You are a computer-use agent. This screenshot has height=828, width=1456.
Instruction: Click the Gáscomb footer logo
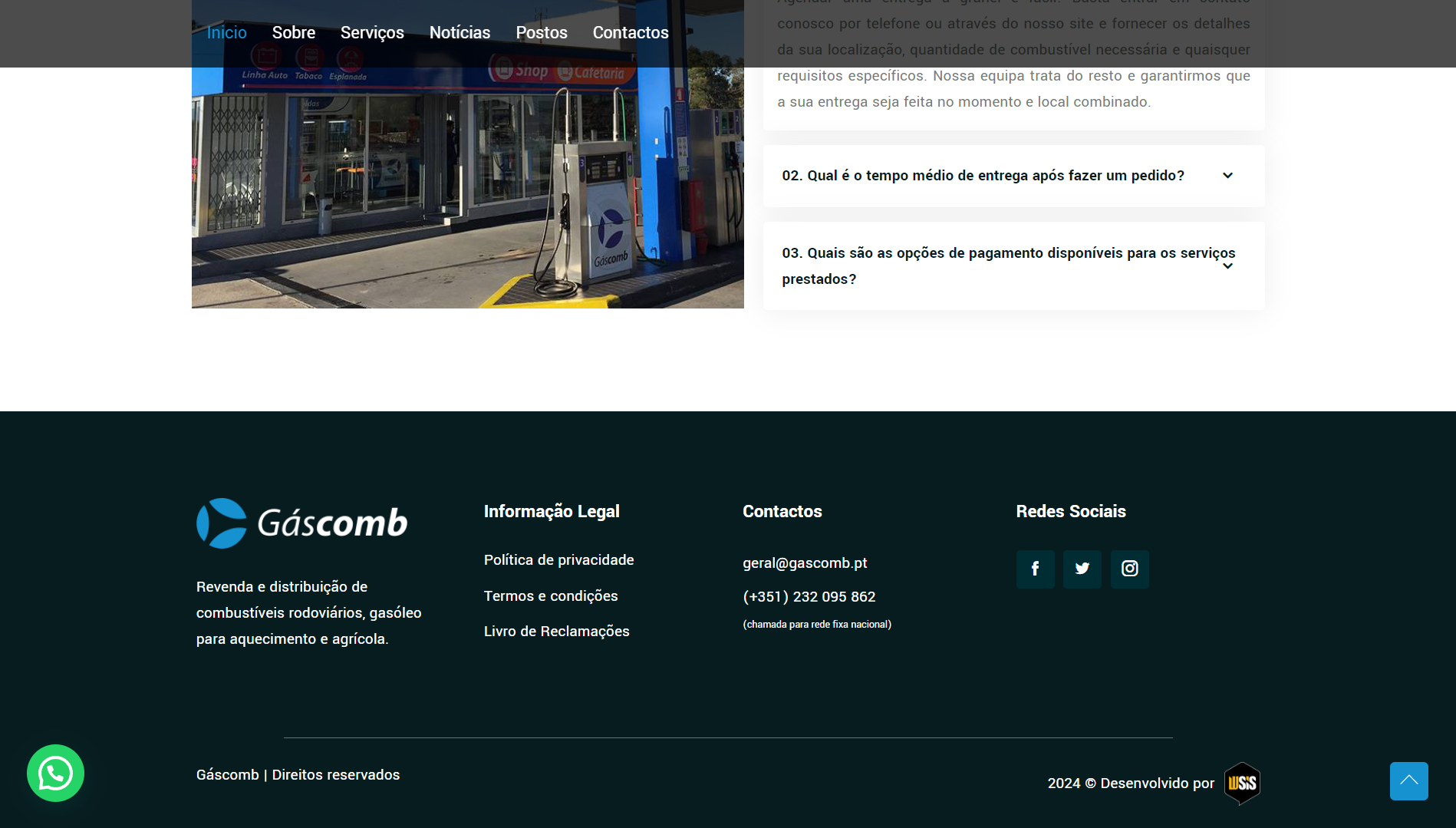[301, 523]
